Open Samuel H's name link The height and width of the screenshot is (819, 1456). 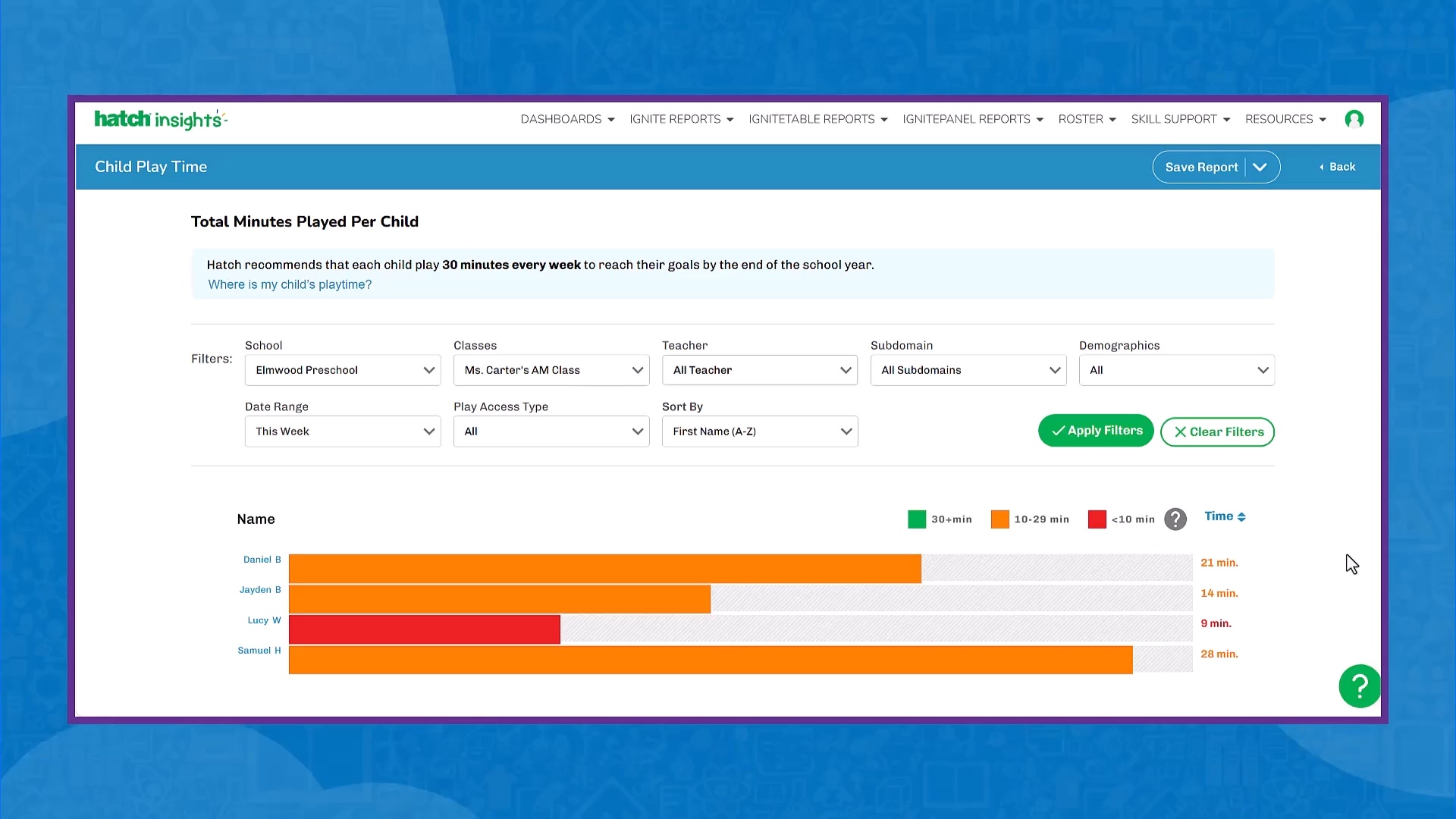coord(259,651)
